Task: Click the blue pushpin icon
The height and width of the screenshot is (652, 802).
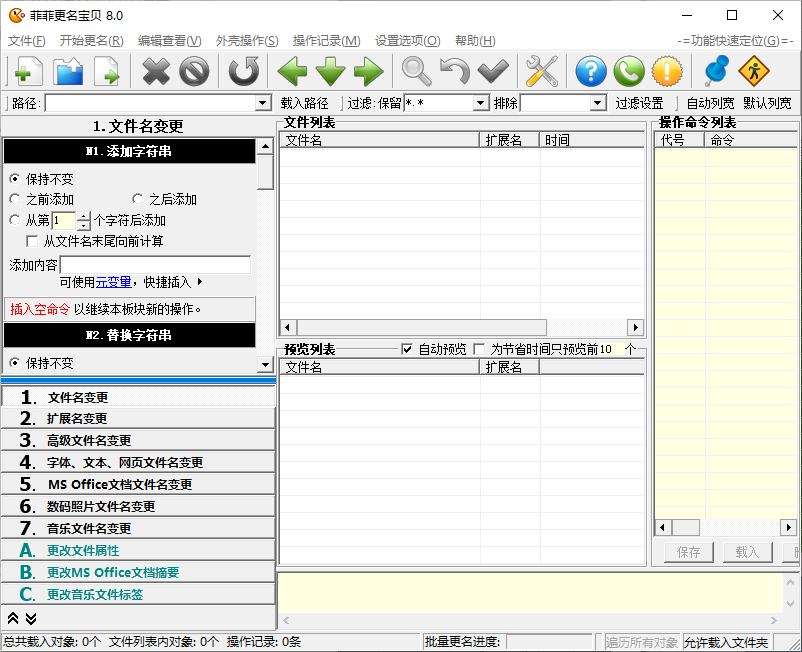Action: (716, 72)
